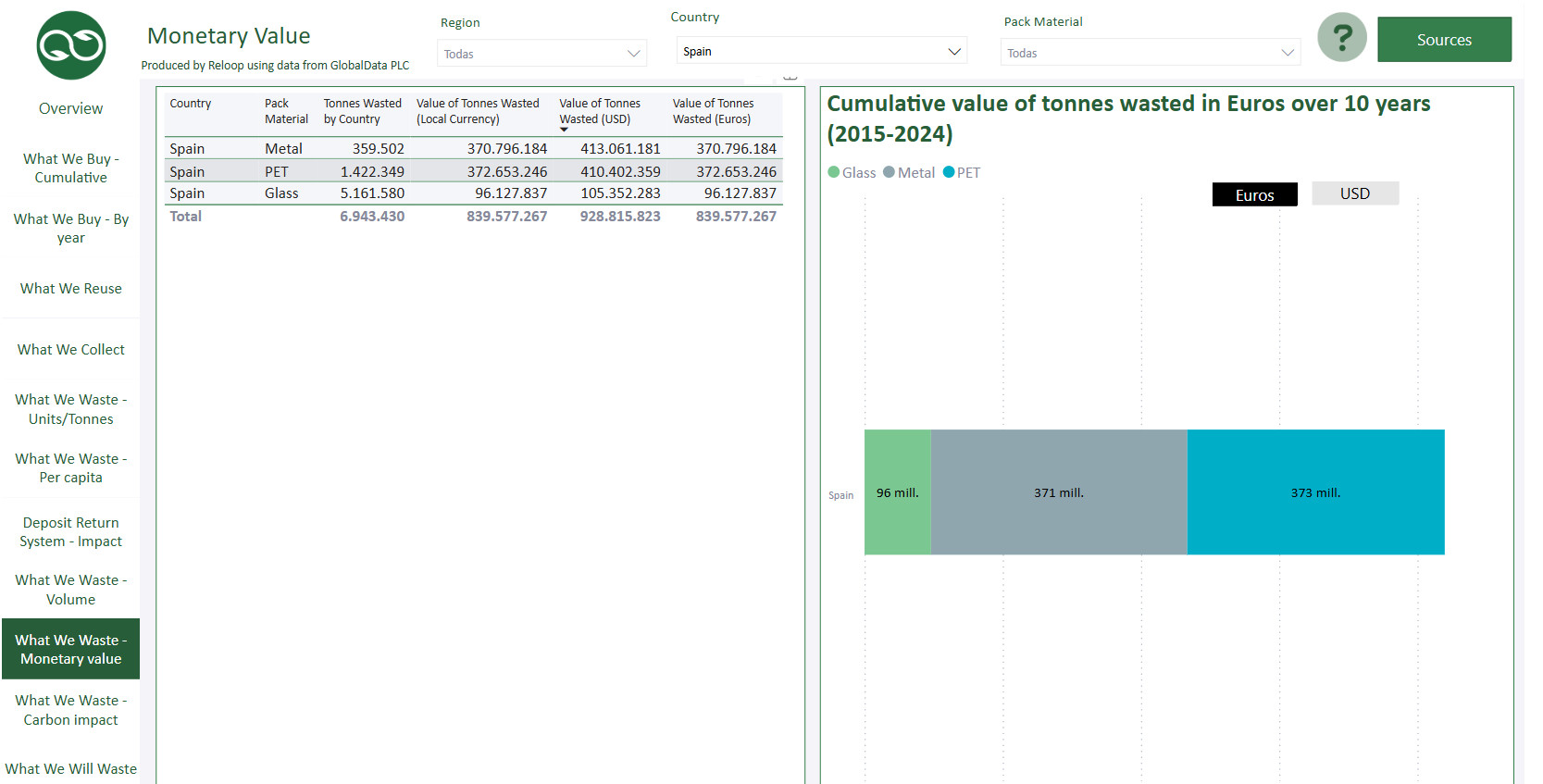Open What We Waste - Per capita page
This screenshot has width=1543, height=784.
(71, 468)
